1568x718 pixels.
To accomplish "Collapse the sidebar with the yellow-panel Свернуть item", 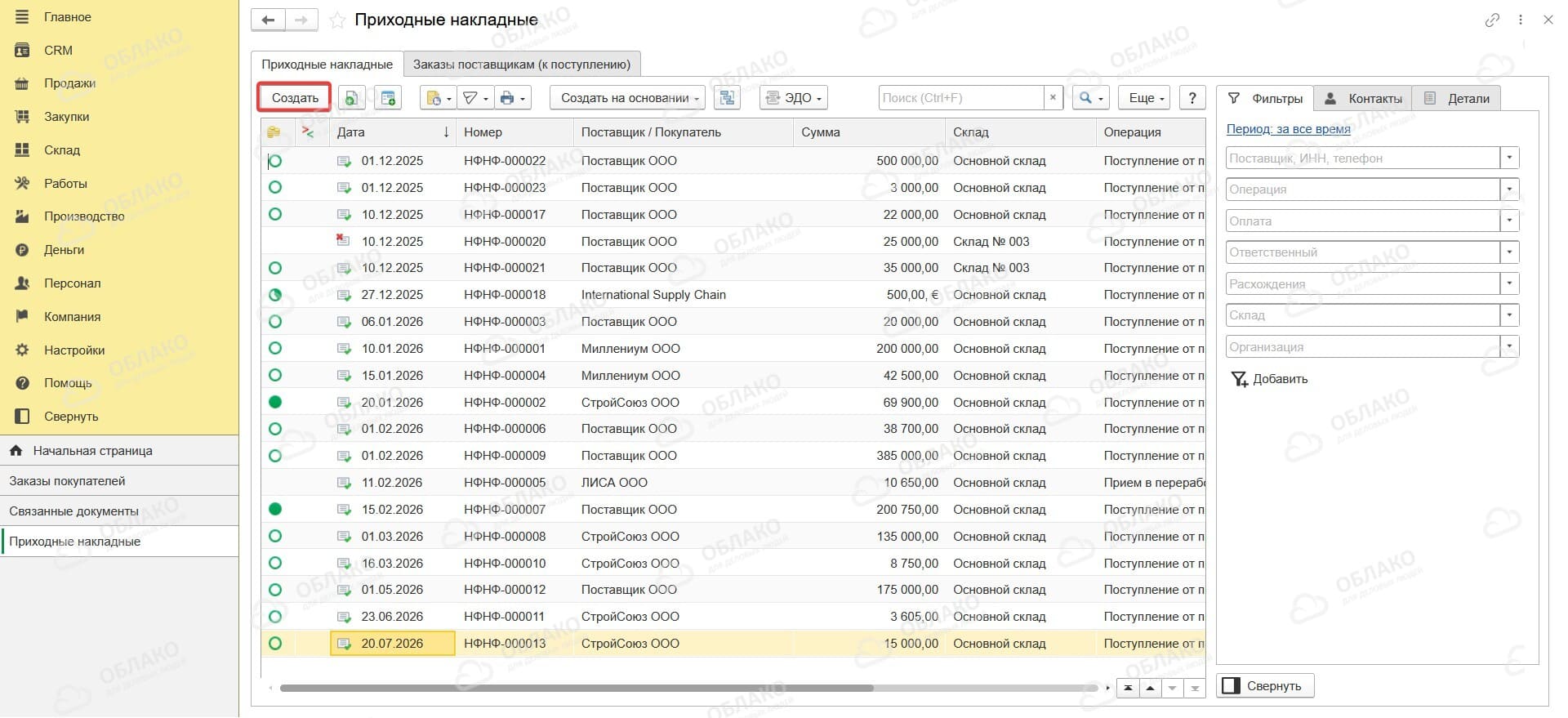I will [x=120, y=417].
